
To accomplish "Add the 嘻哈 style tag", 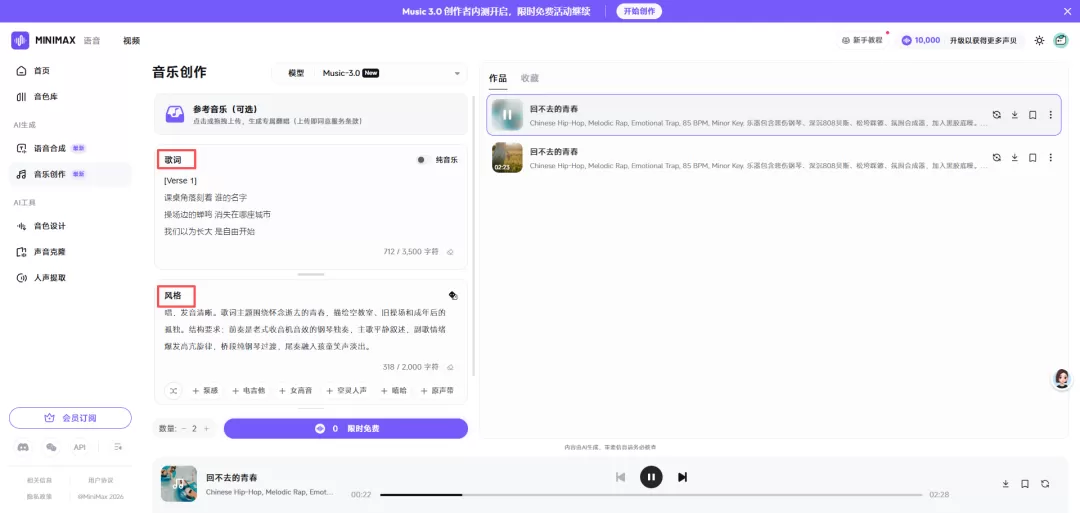I will point(394,390).
